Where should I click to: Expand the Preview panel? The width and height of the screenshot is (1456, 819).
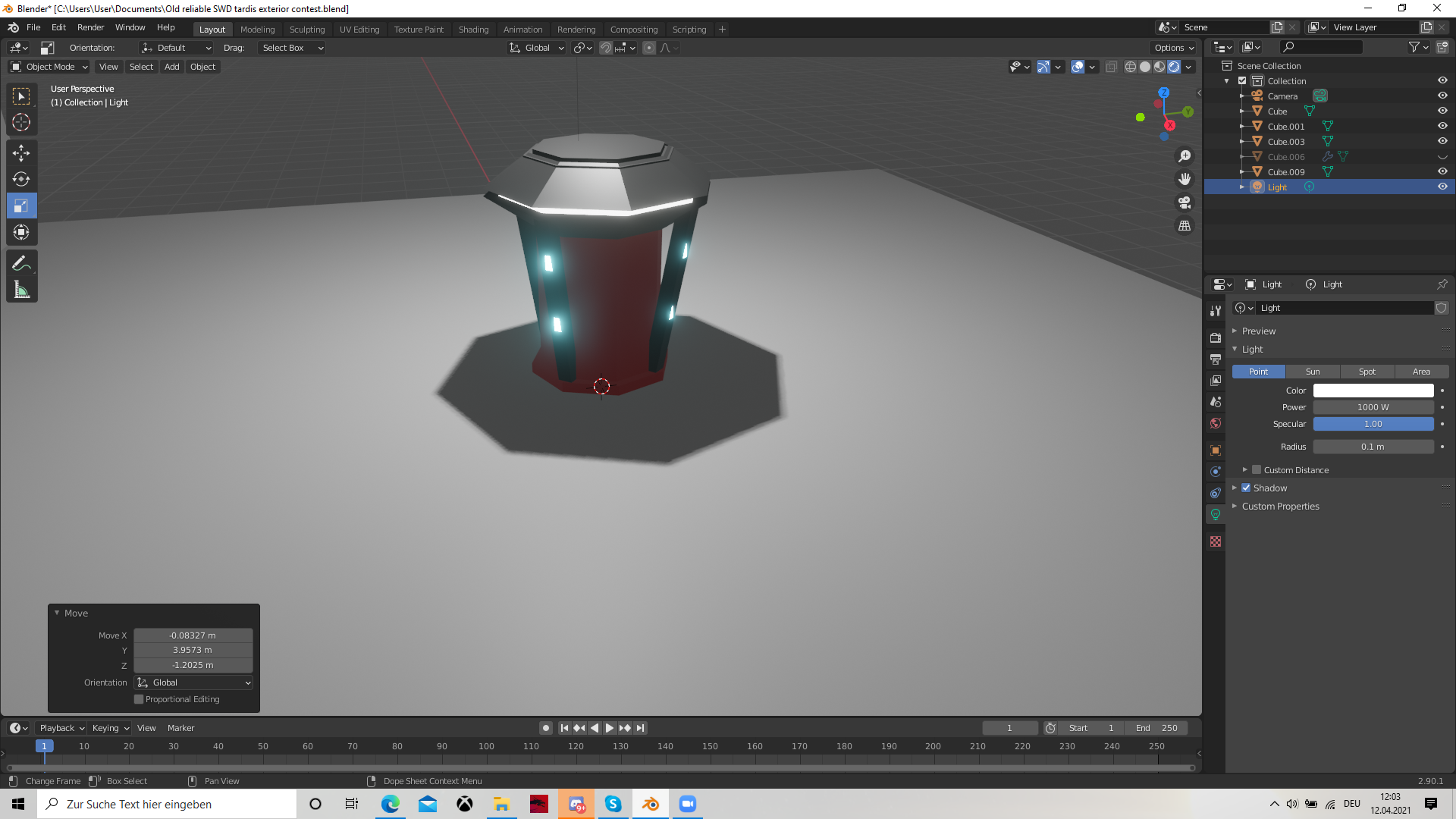click(1259, 331)
